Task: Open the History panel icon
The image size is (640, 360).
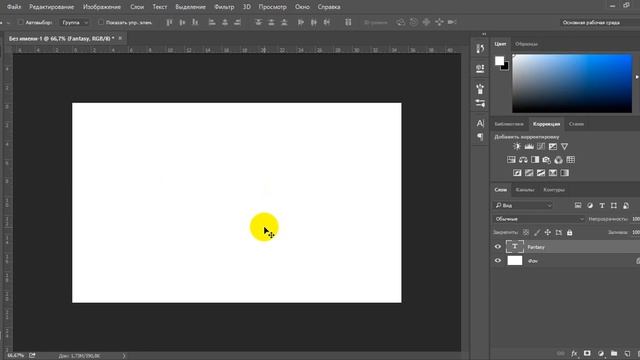Action: tap(480, 49)
